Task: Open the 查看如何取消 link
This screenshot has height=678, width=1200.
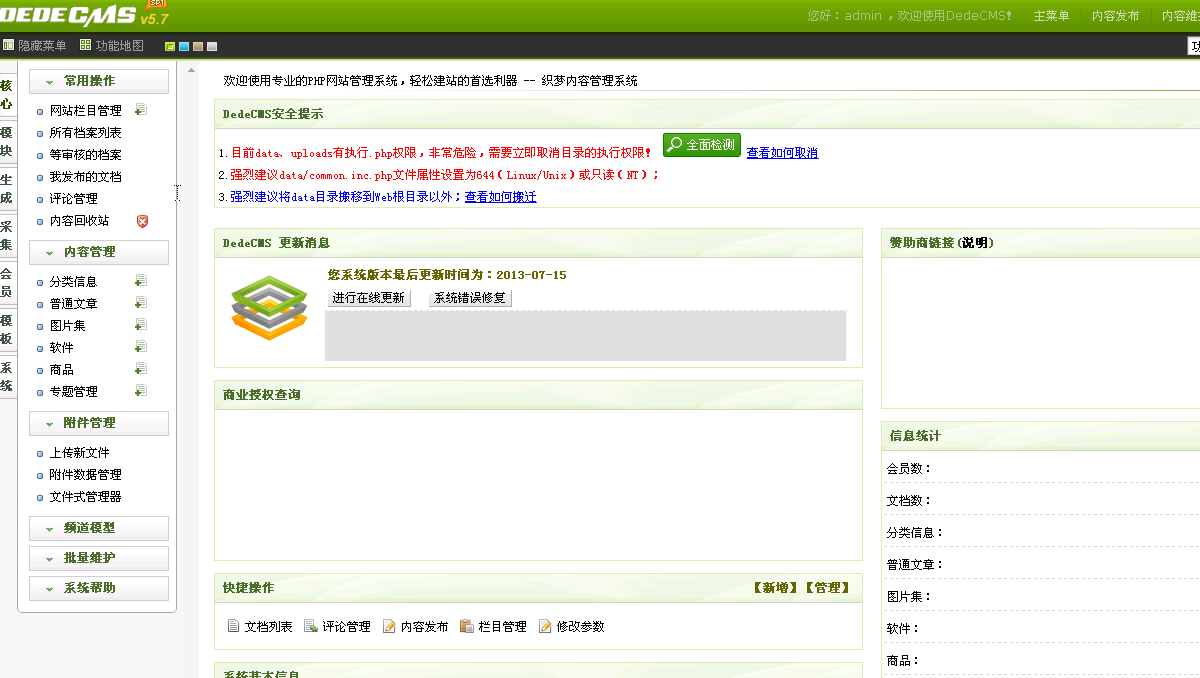Action: (x=782, y=153)
